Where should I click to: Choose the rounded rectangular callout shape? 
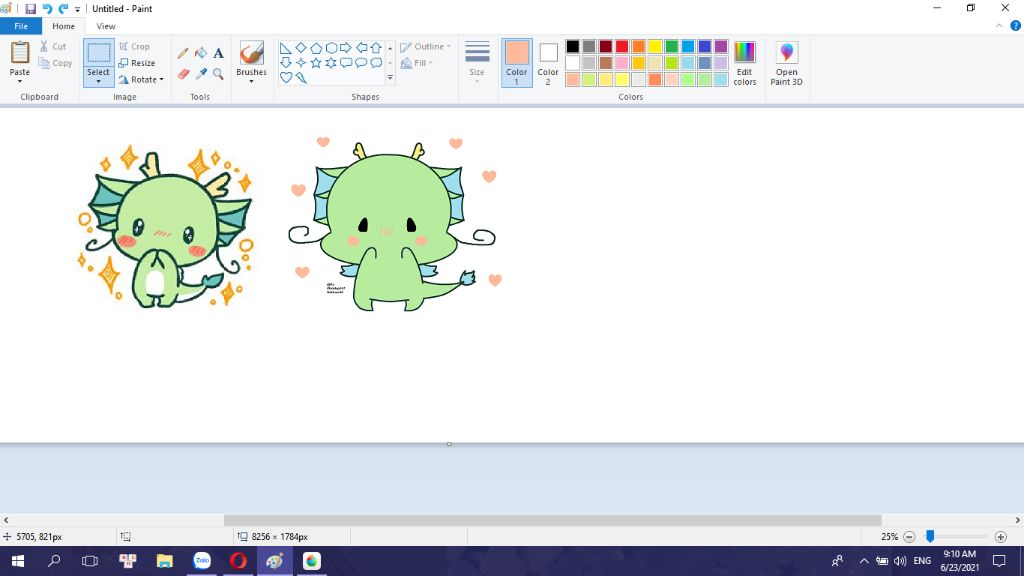point(345,63)
